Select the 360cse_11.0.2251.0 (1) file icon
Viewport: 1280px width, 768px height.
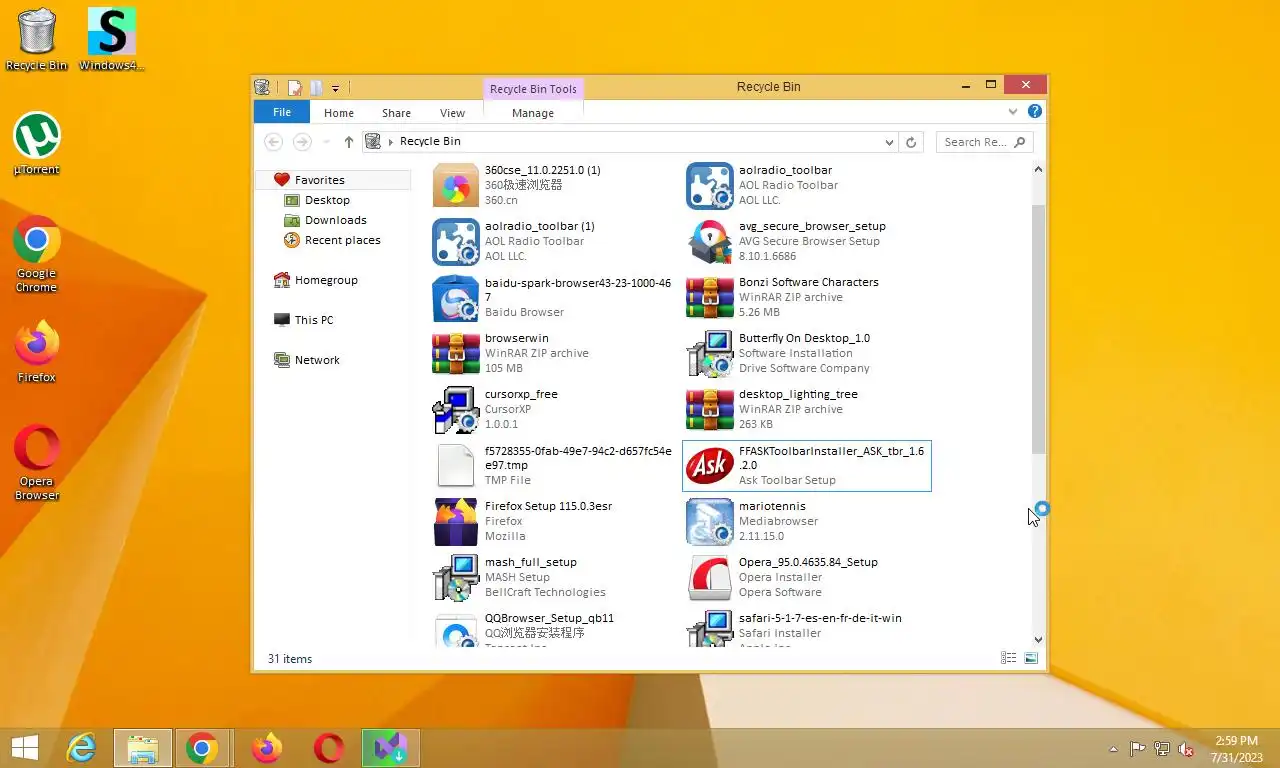pos(456,186)
